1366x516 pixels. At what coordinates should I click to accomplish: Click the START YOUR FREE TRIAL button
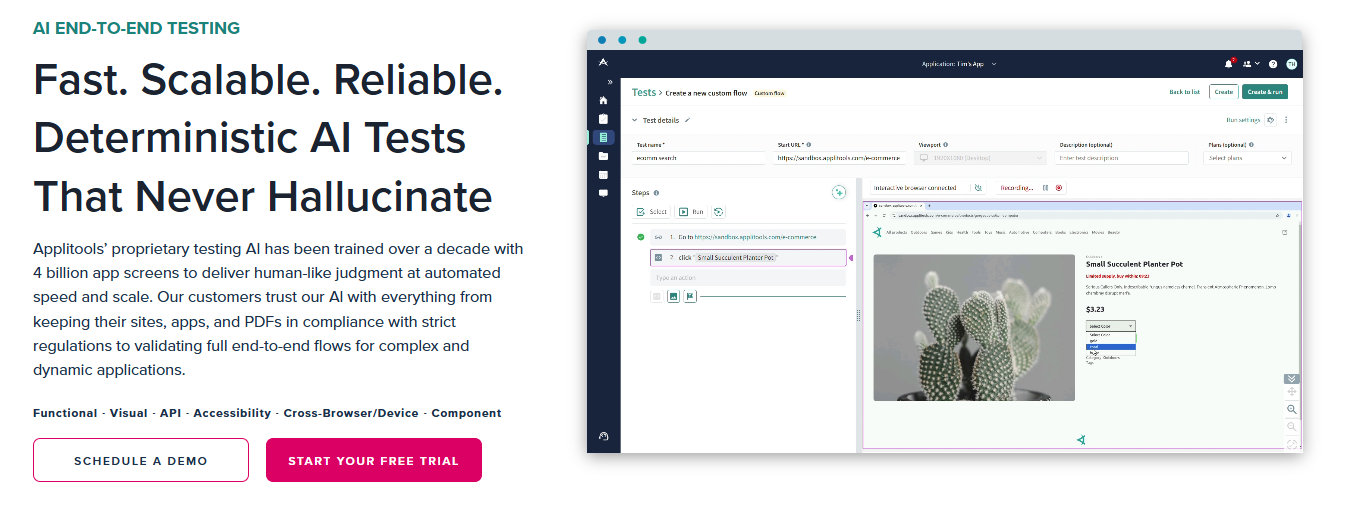[x=374, y=460]
